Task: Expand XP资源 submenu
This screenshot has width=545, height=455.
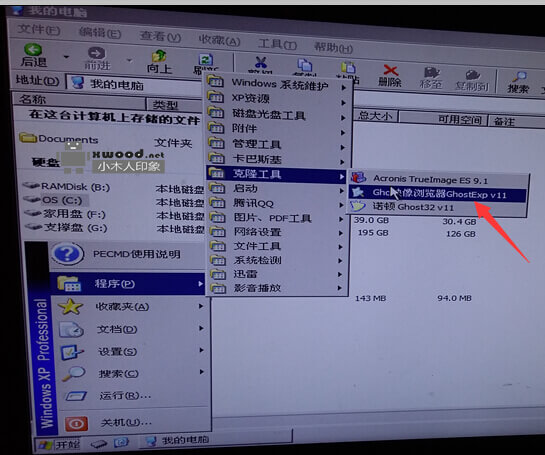Action: (x=277, y=99)
